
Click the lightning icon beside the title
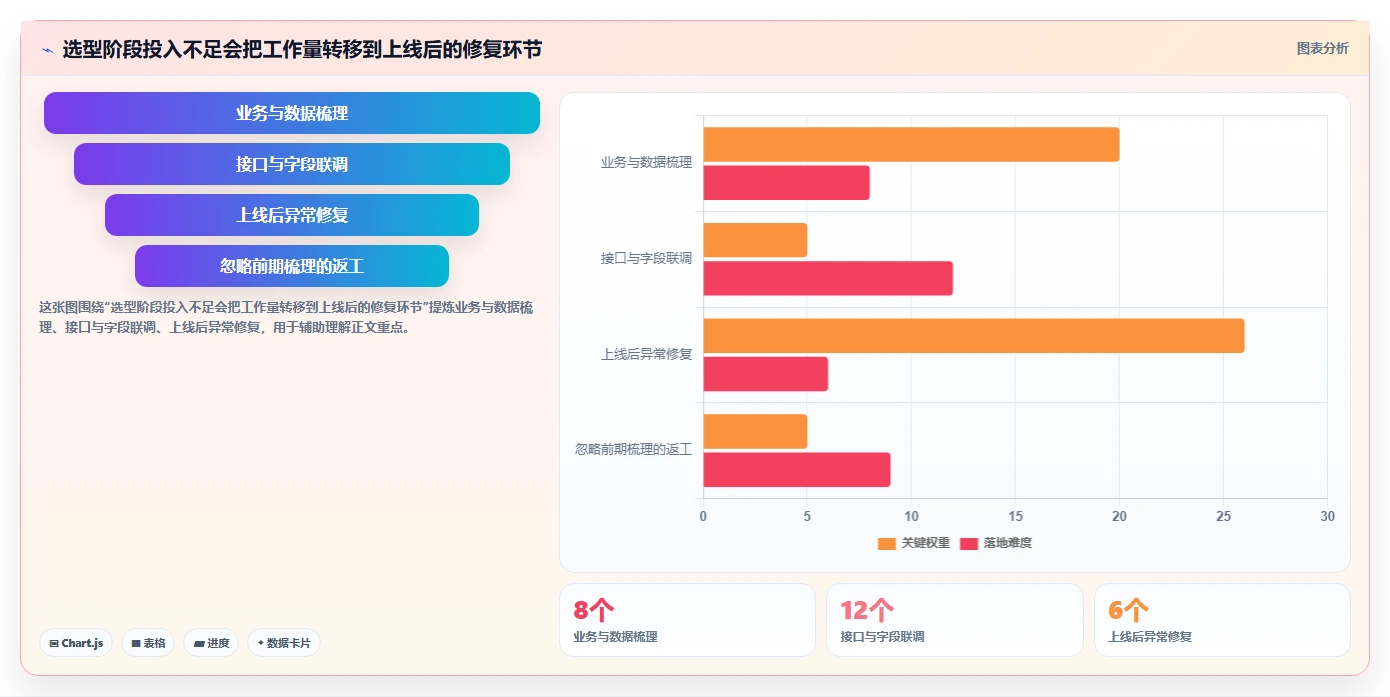coord(47,50)
